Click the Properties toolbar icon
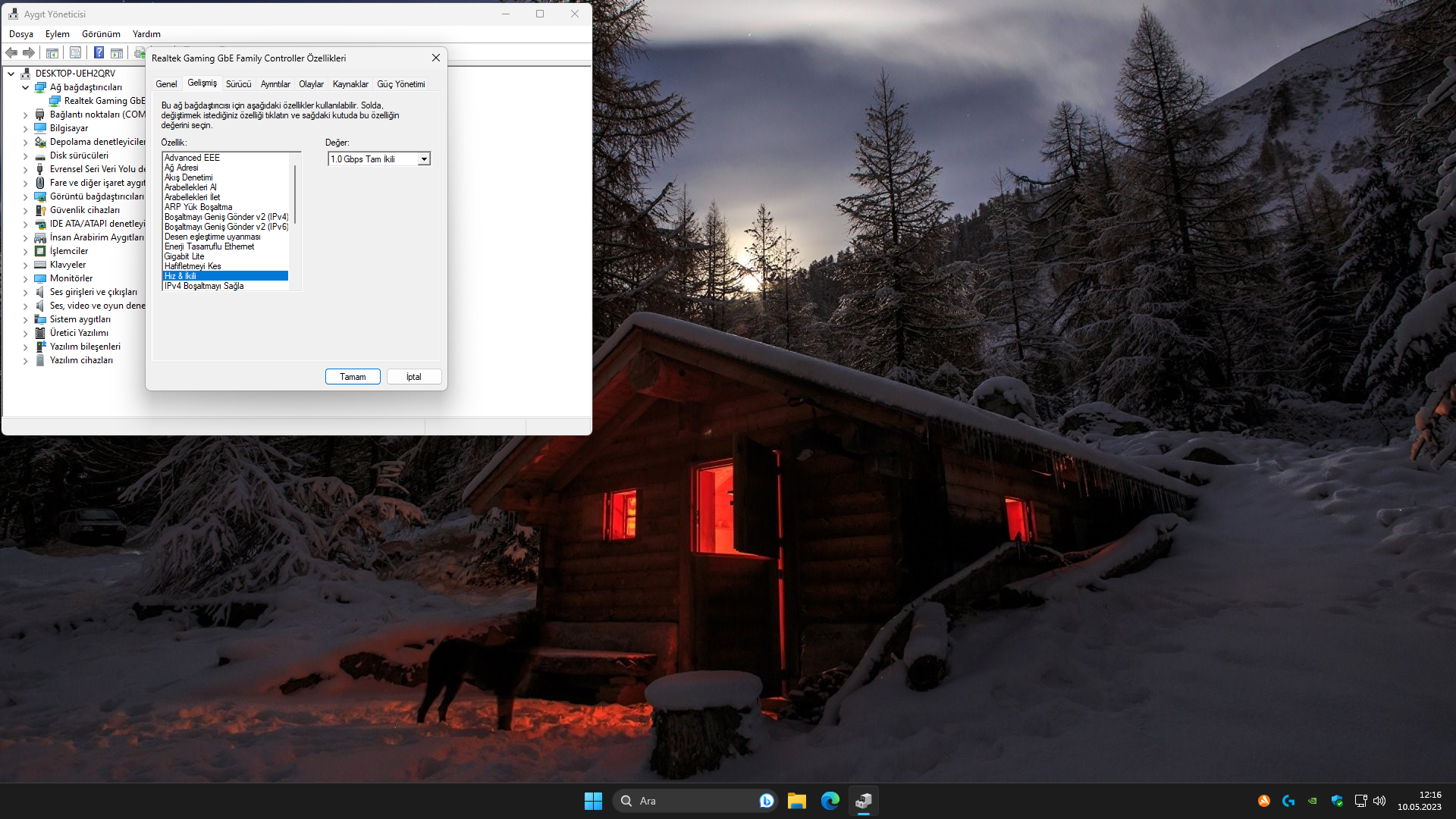Image resolution: width=1456 pixels, height=819 pixels. coord(75,53)
